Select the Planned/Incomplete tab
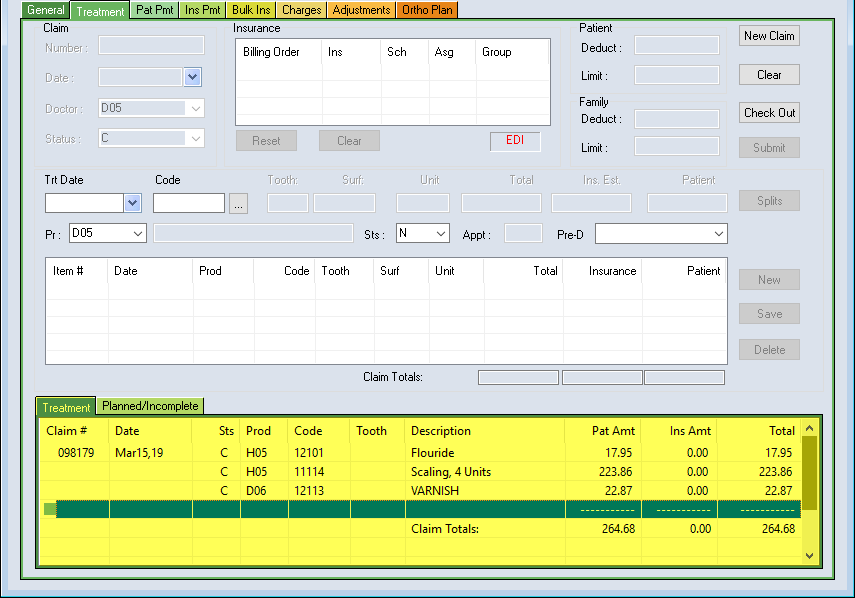The image size is (855, 598). [150, 406]
